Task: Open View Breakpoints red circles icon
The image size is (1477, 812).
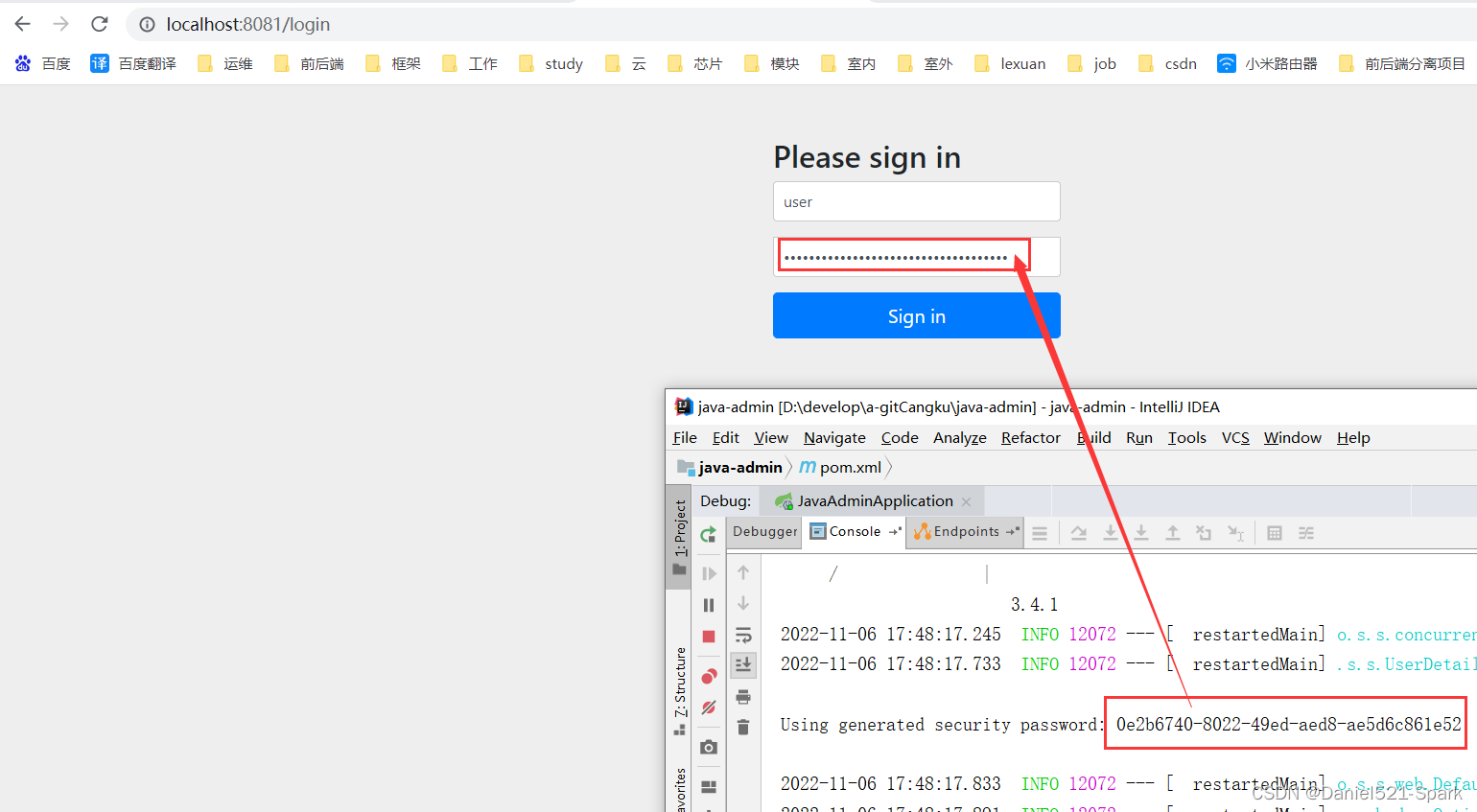Action: 709,676
